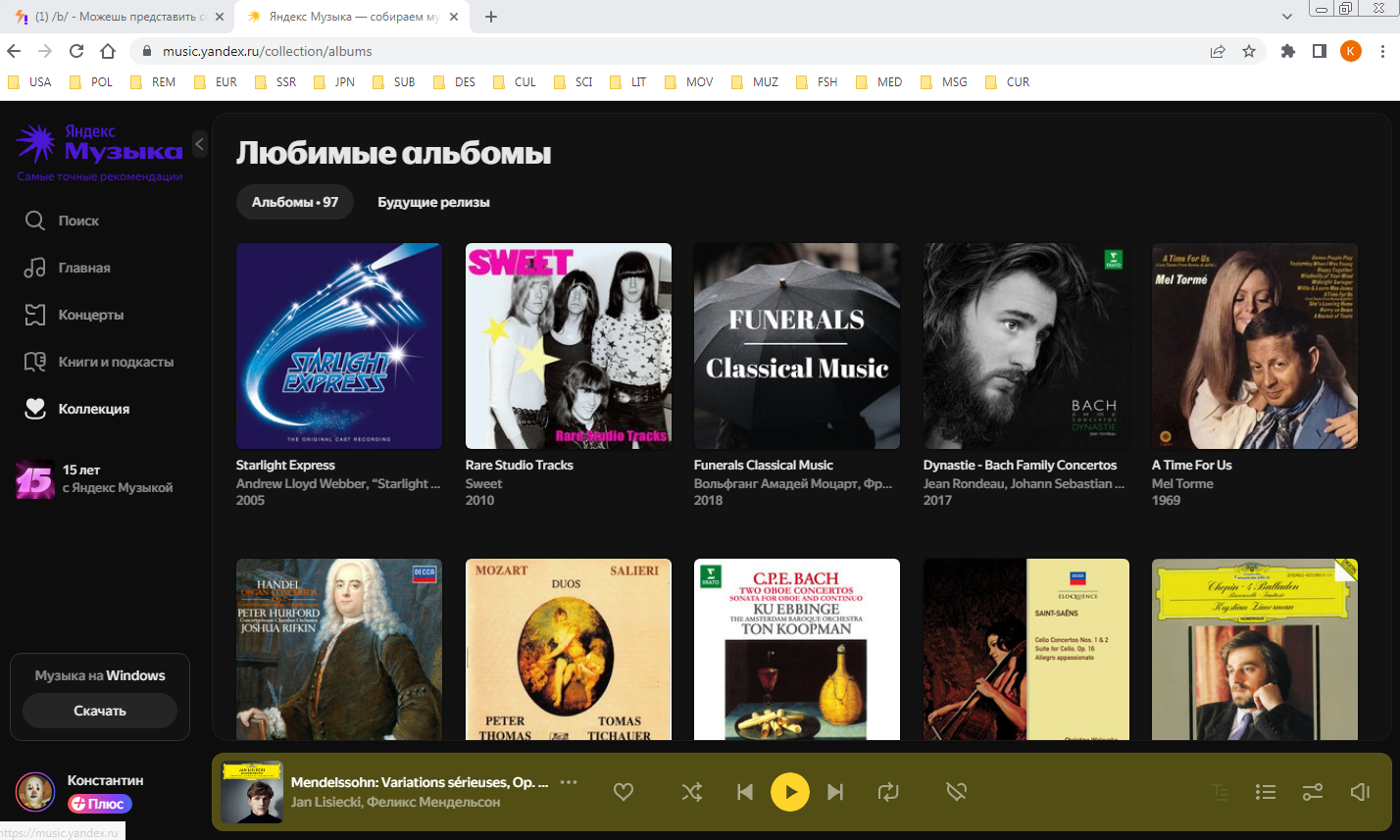Share this page via address bar icon
The height and width of the screenshot is (840, 1400).
pyautogui.click(x=1218, y=51)
